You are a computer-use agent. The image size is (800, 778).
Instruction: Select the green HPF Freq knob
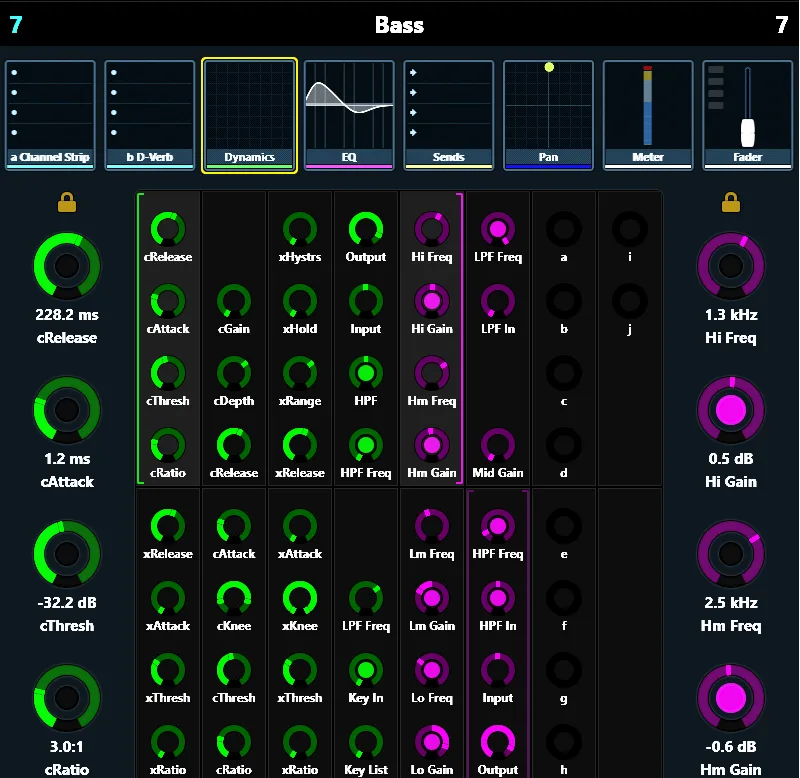[x=366, y=445]
